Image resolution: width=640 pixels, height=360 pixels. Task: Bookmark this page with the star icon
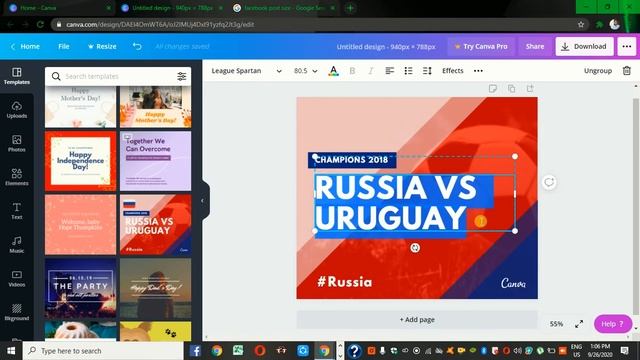[581, 24]
